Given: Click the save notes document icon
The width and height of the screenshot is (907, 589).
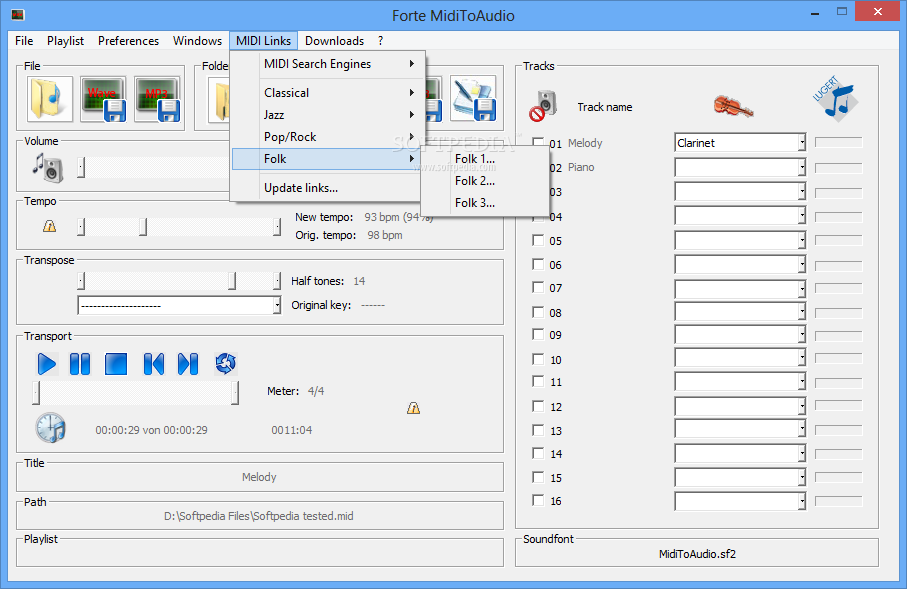Looking at the screenshot, I should point(473,99).
